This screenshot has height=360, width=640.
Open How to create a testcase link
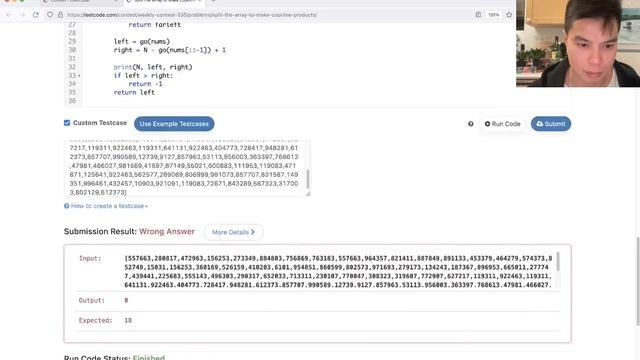(109, 206)
